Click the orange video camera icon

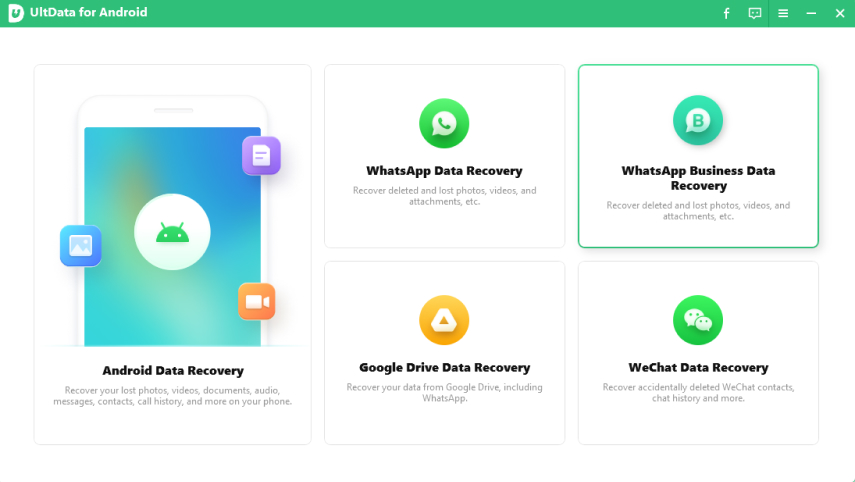point(256,301)
